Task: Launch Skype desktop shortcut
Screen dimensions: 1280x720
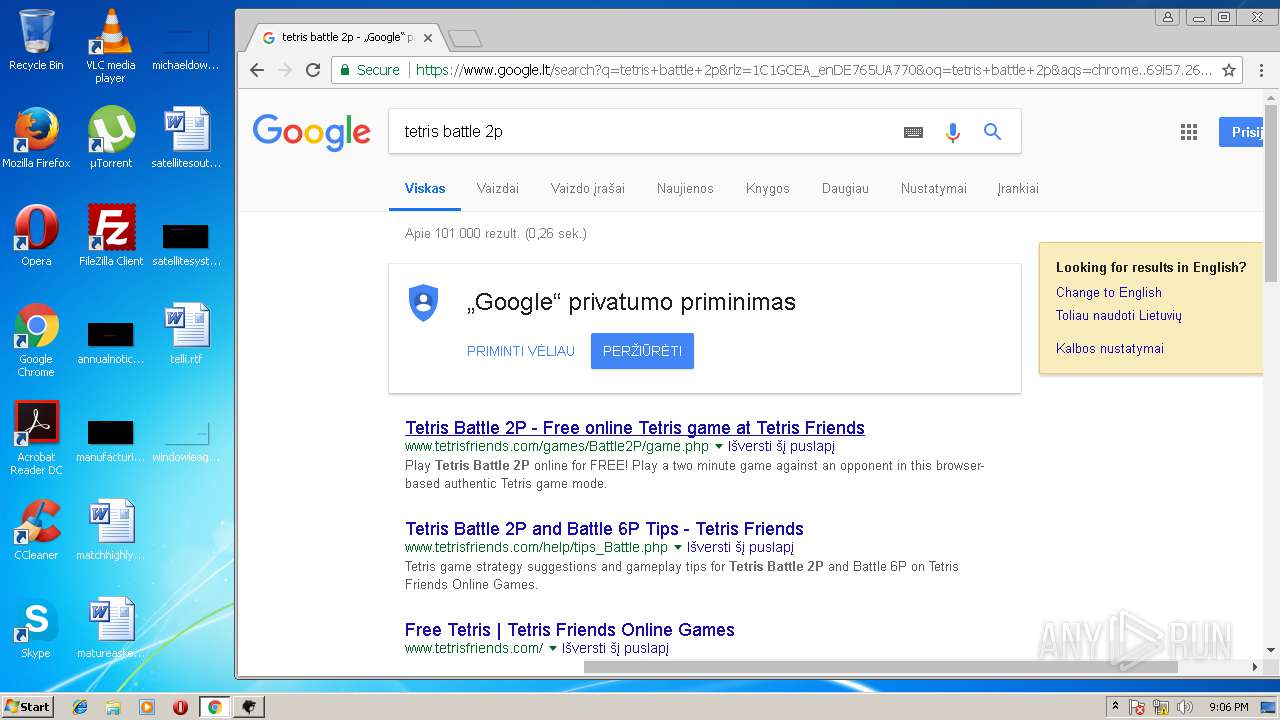Action: pyautogui.click(x=36, y=628)
